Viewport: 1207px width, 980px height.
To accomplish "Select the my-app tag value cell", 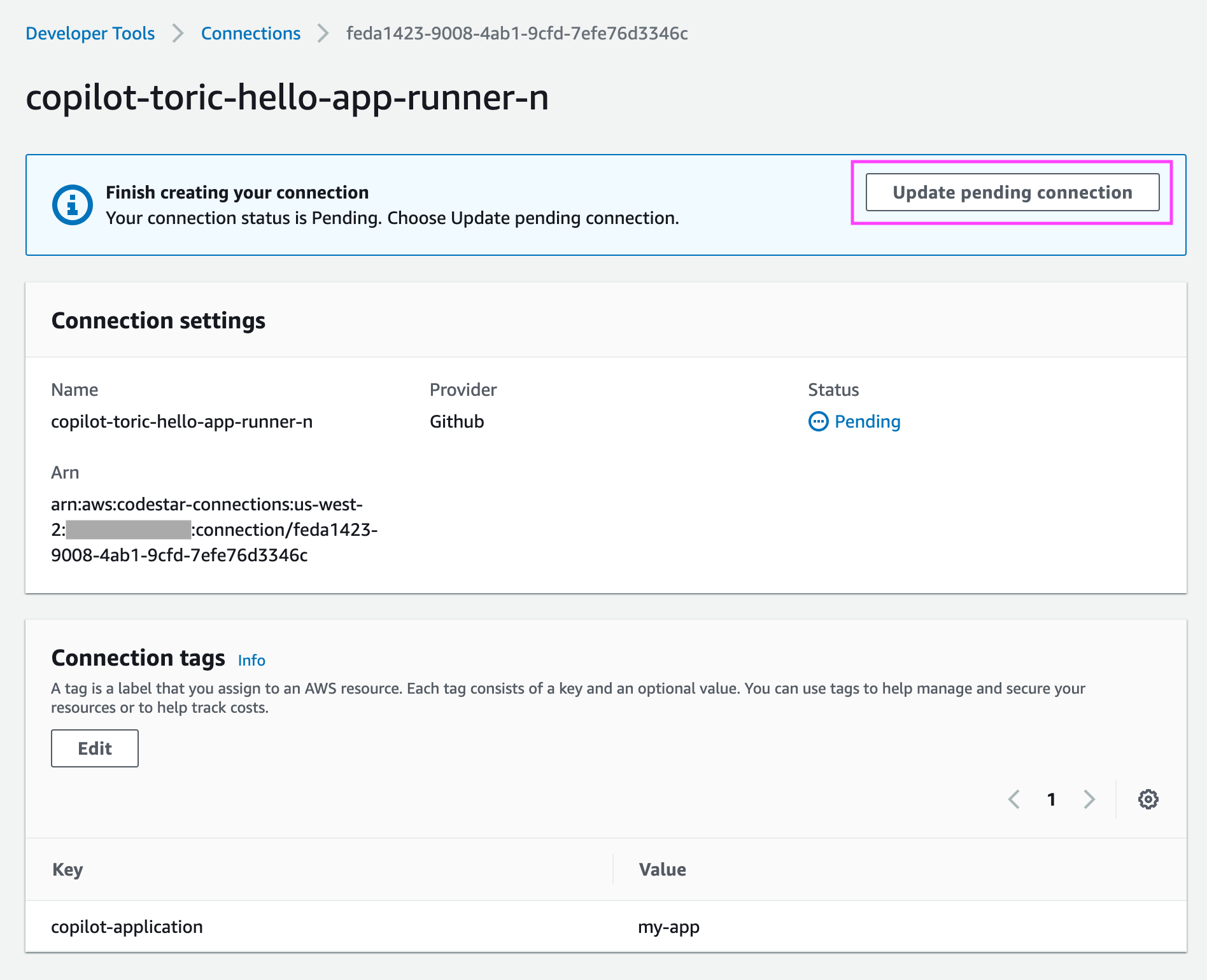I will [x=668, y=927].
